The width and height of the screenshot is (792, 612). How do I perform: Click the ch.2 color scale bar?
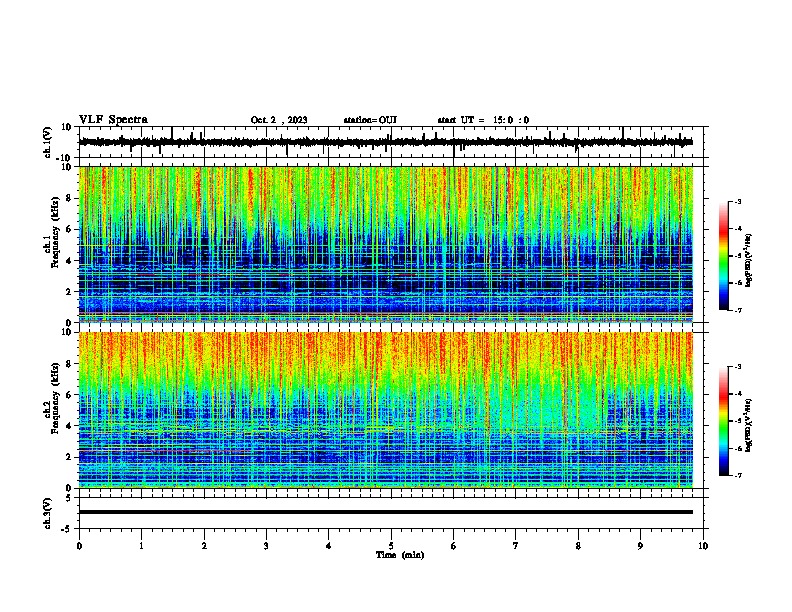tap(724, 421)
